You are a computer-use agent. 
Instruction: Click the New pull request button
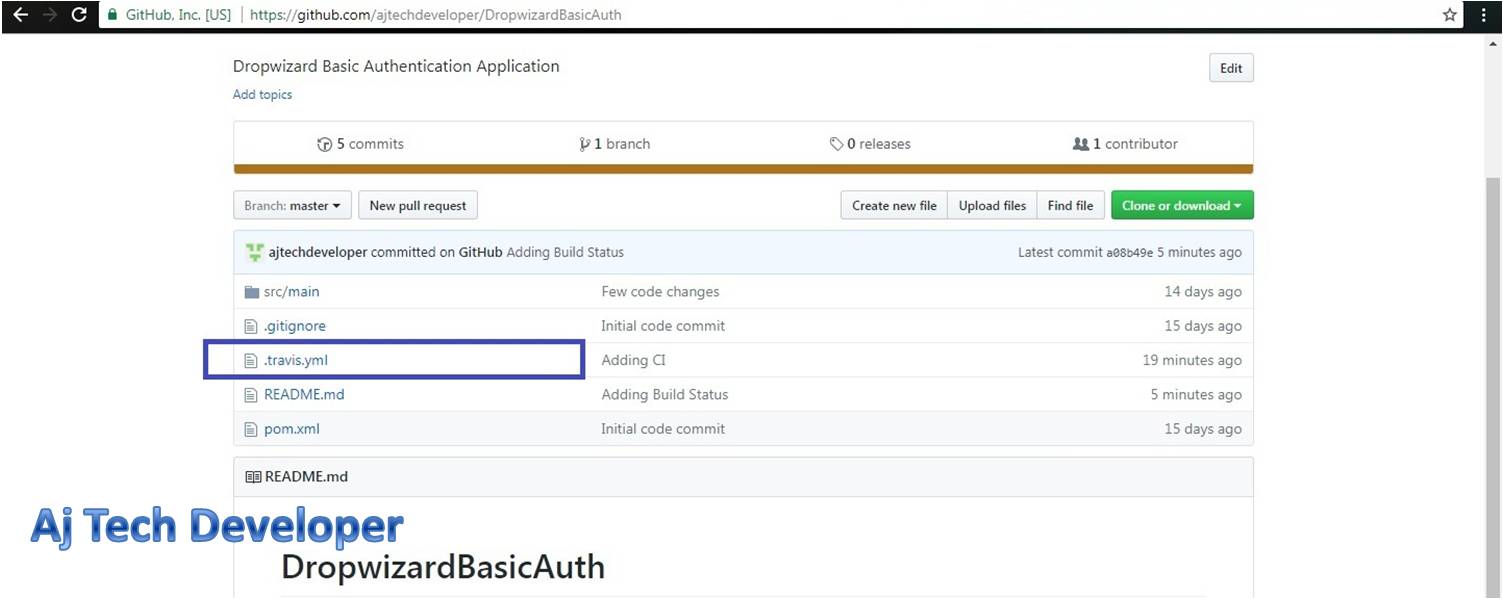[x=418, y=205]
